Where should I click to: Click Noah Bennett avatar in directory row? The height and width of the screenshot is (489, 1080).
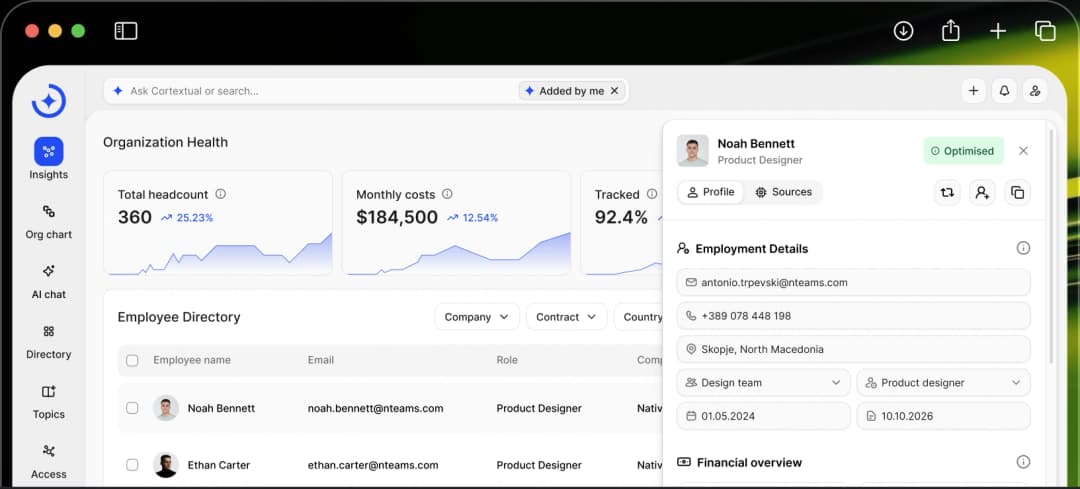(x=165, y=408)
